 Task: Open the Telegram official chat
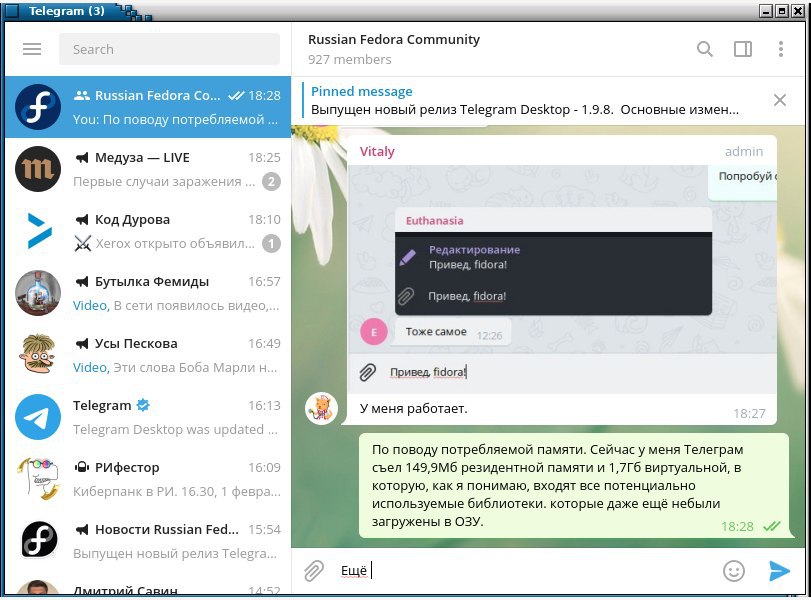click(148, 417)
